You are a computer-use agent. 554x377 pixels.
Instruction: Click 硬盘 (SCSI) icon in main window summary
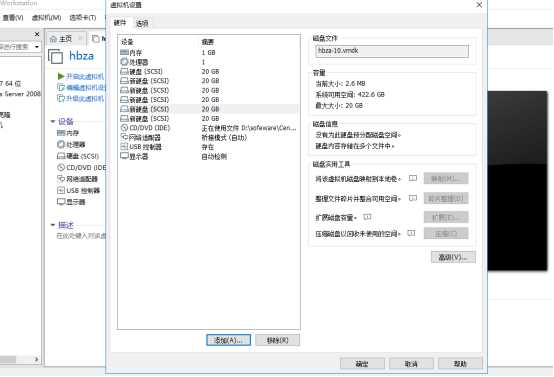61,156
